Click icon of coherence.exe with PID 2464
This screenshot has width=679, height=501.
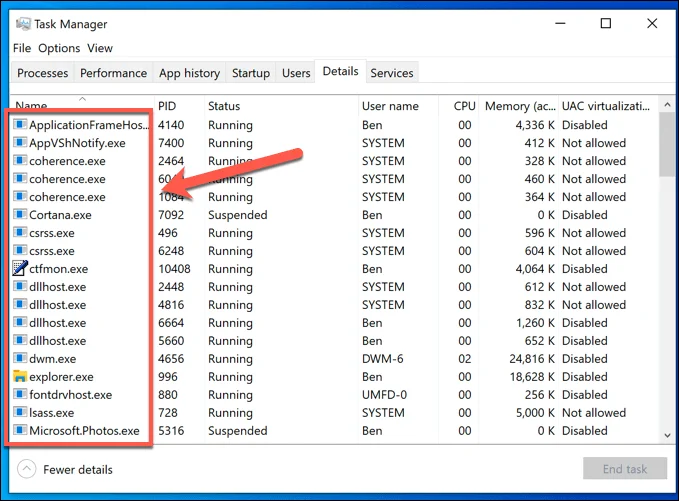click(x=20, y=161)
